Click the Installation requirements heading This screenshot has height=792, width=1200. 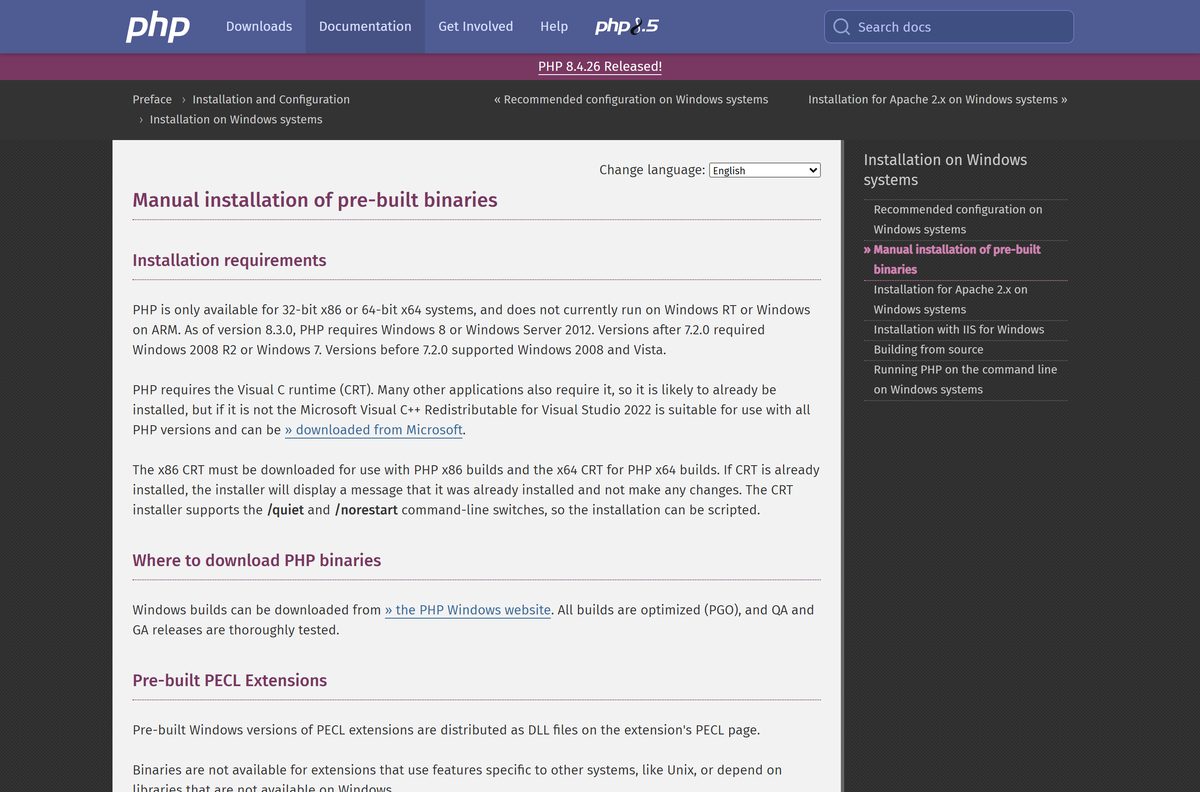pyautogui.click(x=230, y=260)
